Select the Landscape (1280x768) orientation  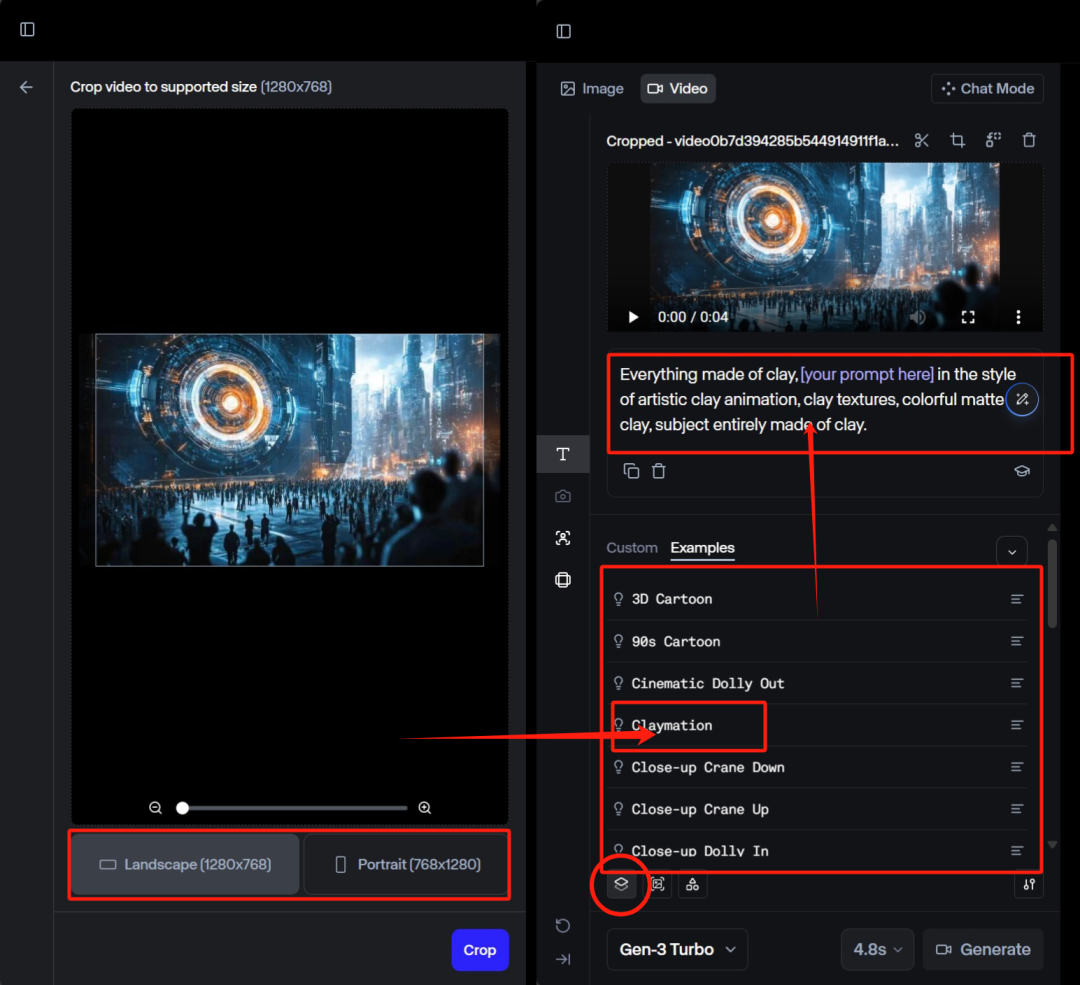click(185, 864)
